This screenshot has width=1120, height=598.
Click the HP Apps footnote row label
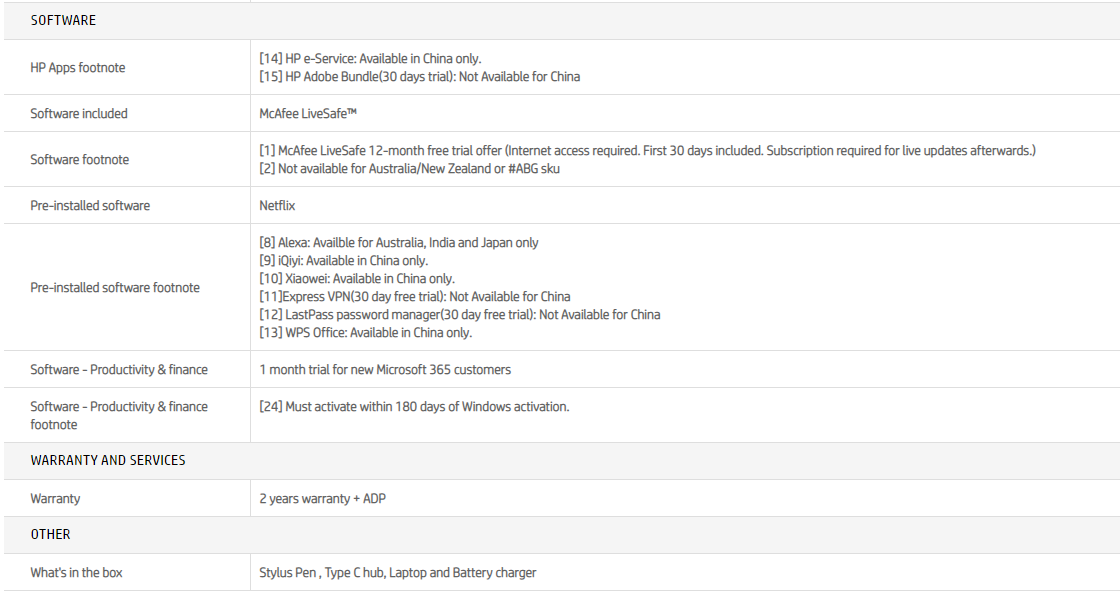(x=78, y=68)
